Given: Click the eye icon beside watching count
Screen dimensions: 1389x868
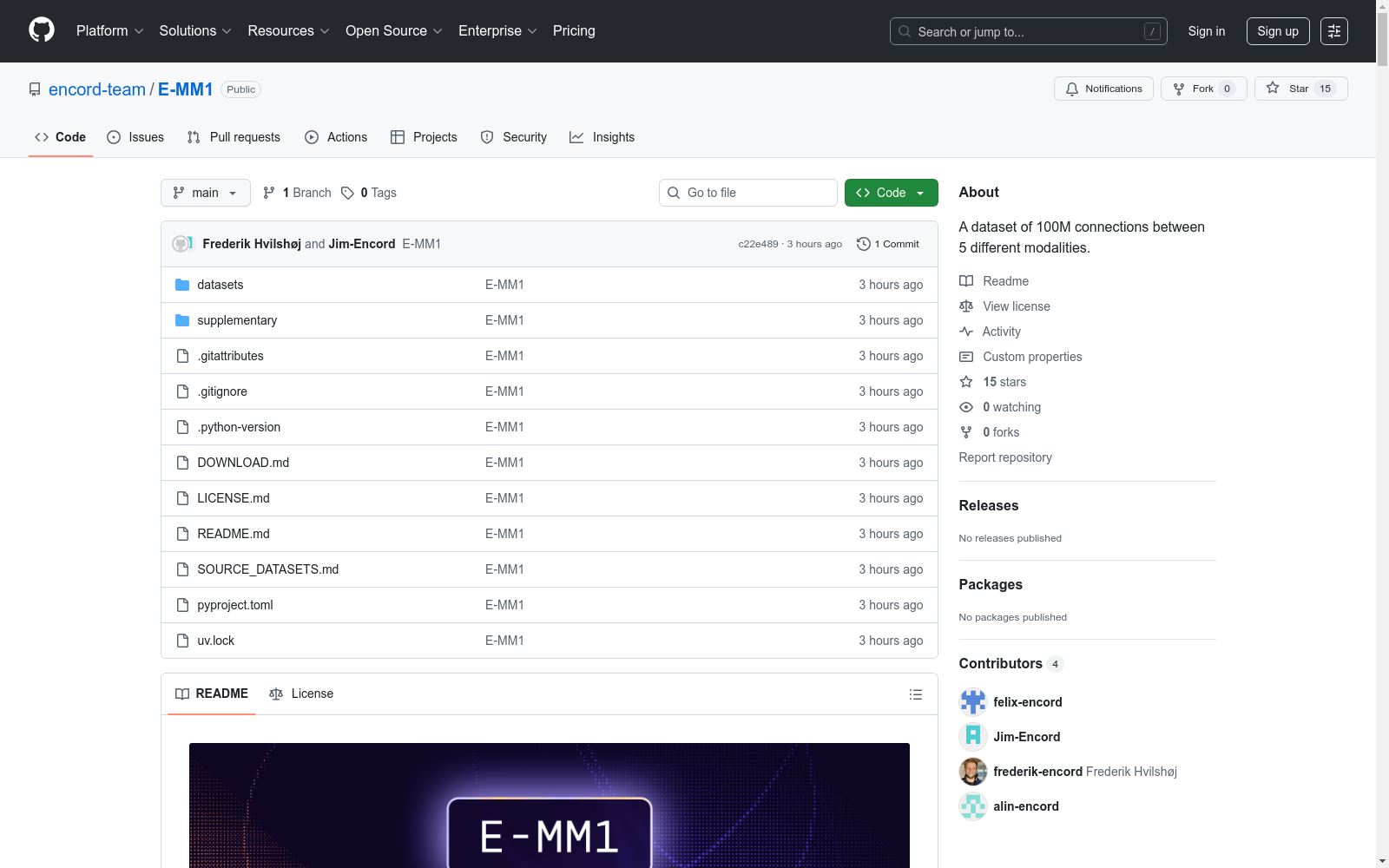Looking at the screenshot, I should (966, 407).
